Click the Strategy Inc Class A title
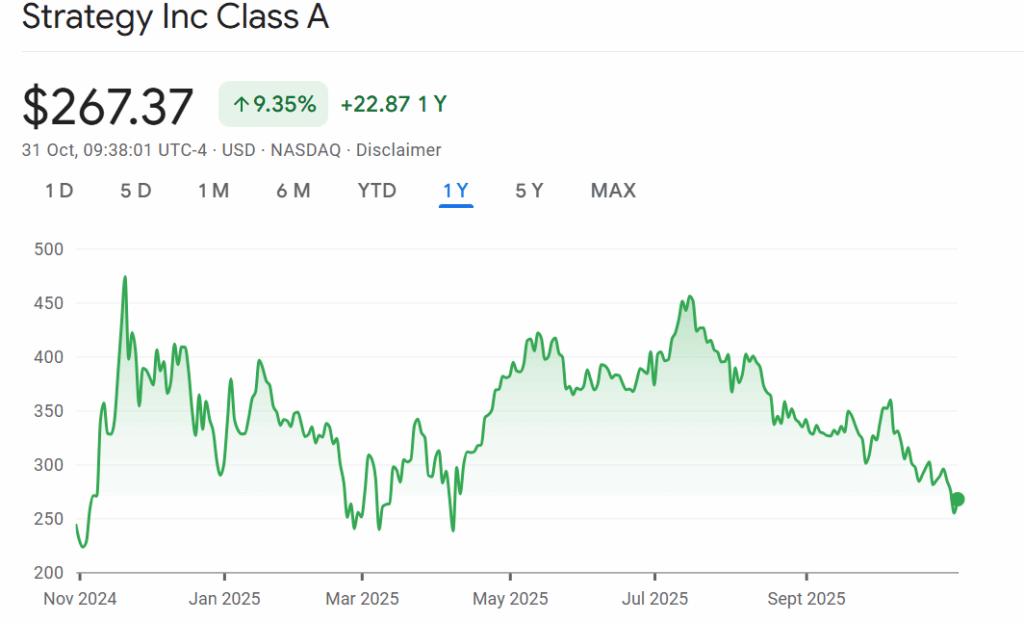This screenshot has width=1024, height=622. (174, 17)
